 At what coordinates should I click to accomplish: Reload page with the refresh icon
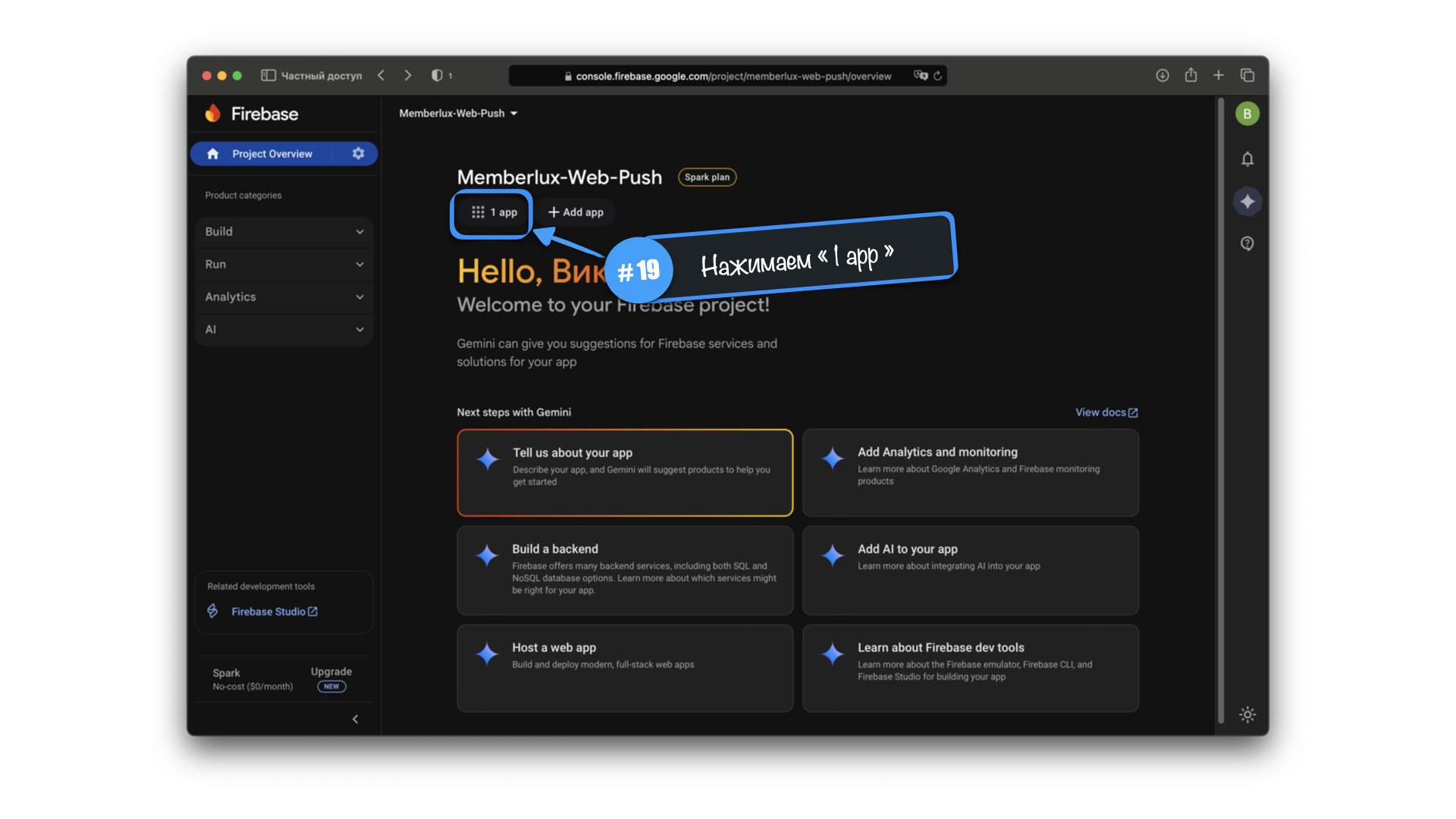coord(938,76)
